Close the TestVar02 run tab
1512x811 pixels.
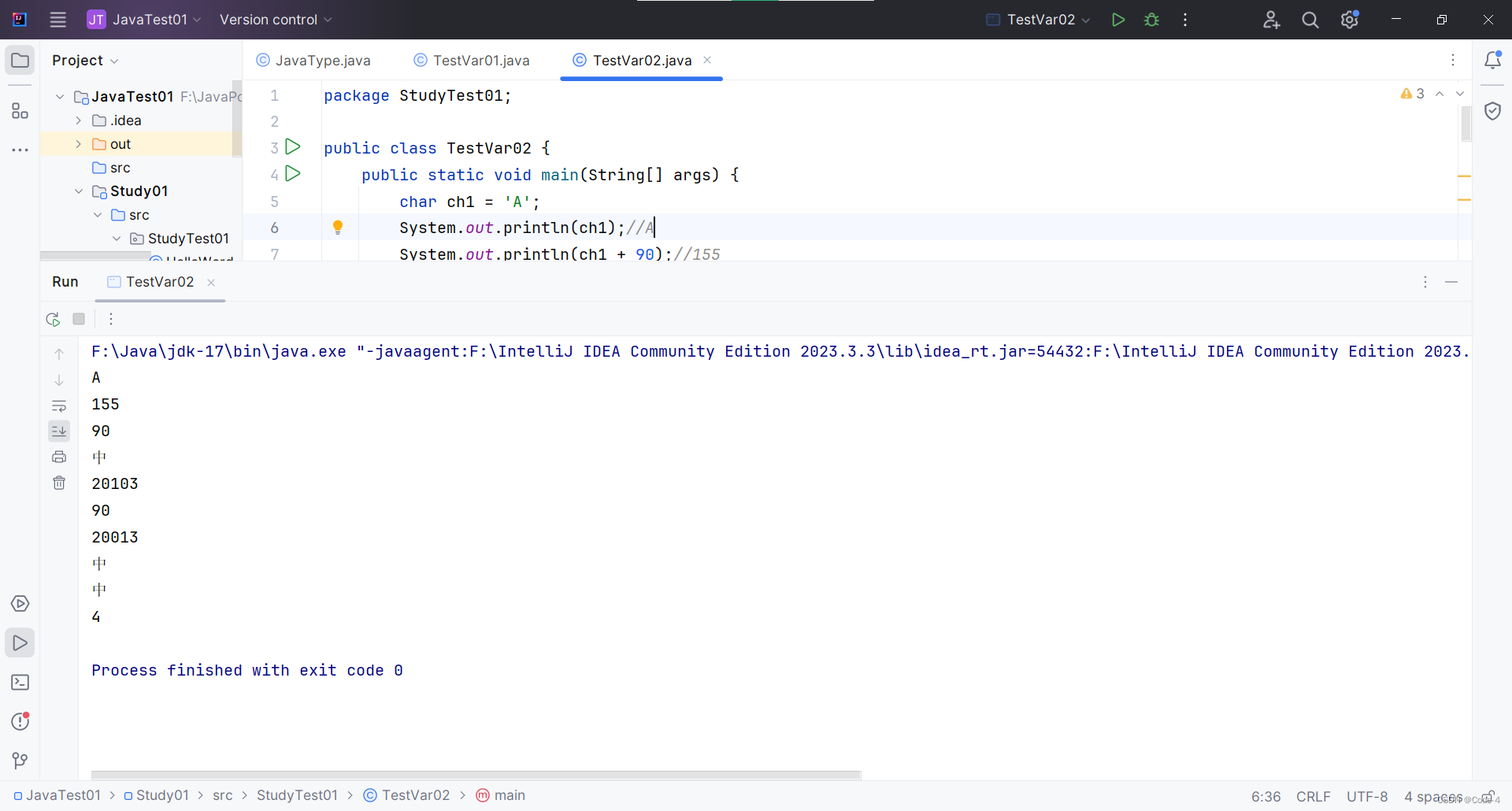(211, 283)
